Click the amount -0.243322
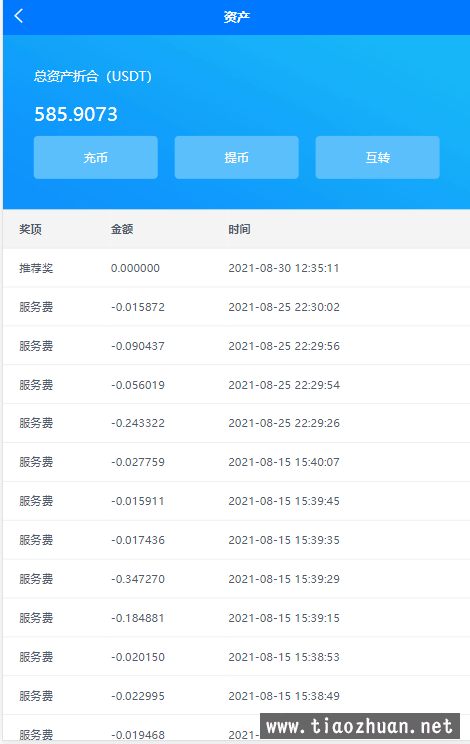Image resolution: width=470 pixels, height=744 pixels. [138, 423]
